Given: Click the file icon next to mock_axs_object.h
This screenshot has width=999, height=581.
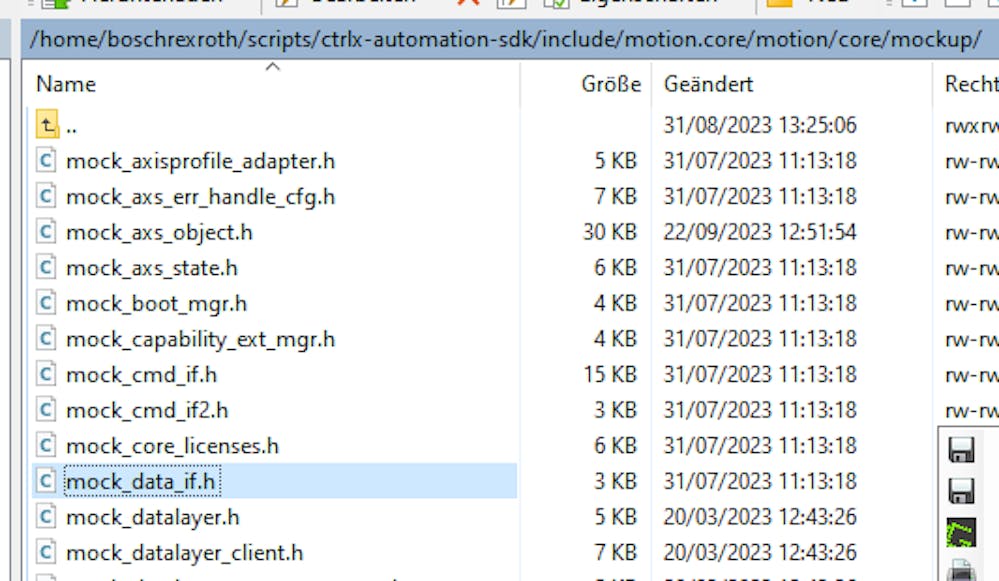Looking at the screenshot, I should [x=45, y=232].
